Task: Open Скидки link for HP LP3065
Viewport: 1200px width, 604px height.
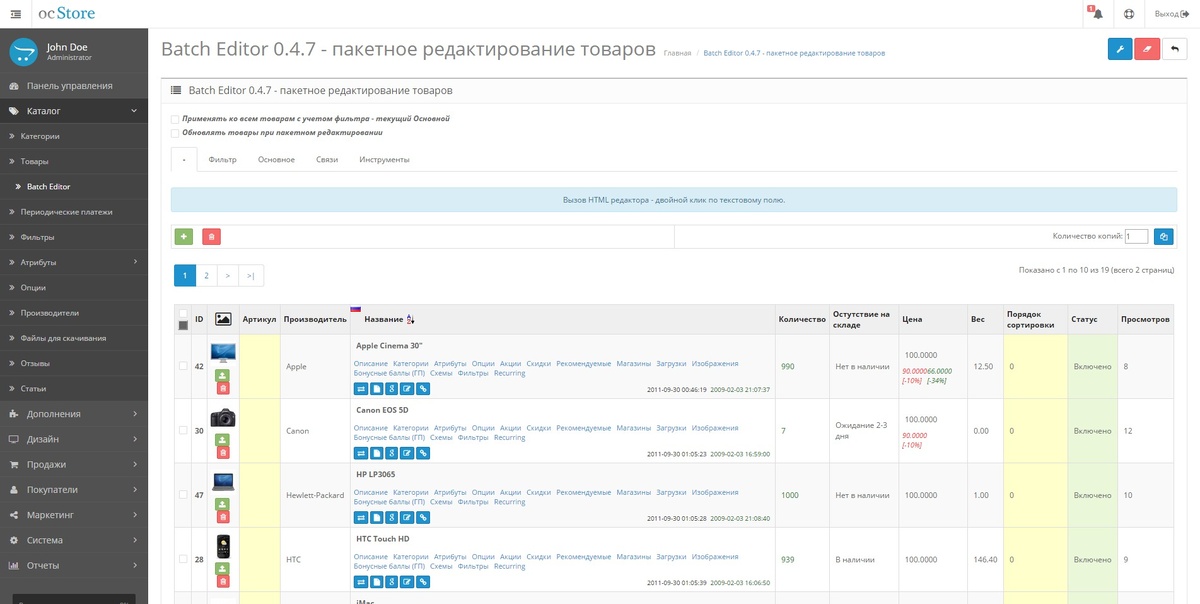Action: point(539,492)
